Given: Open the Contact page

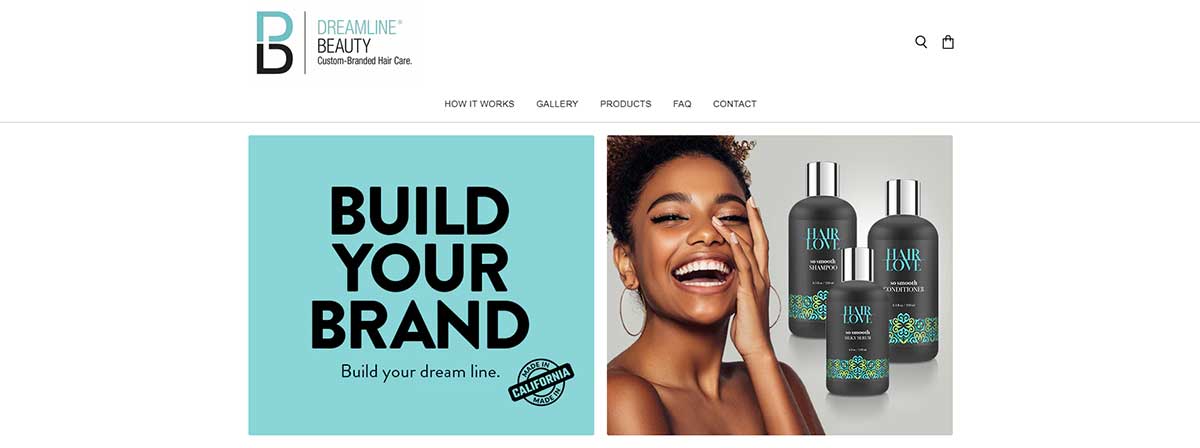Looking at the screenshot, I should click(735, 104).
